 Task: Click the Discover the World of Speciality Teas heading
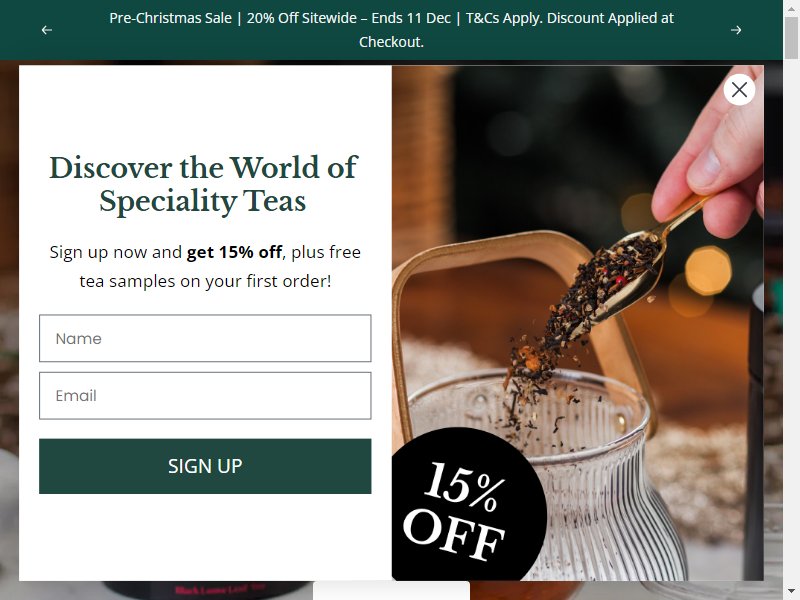click(x=203, y=184)
